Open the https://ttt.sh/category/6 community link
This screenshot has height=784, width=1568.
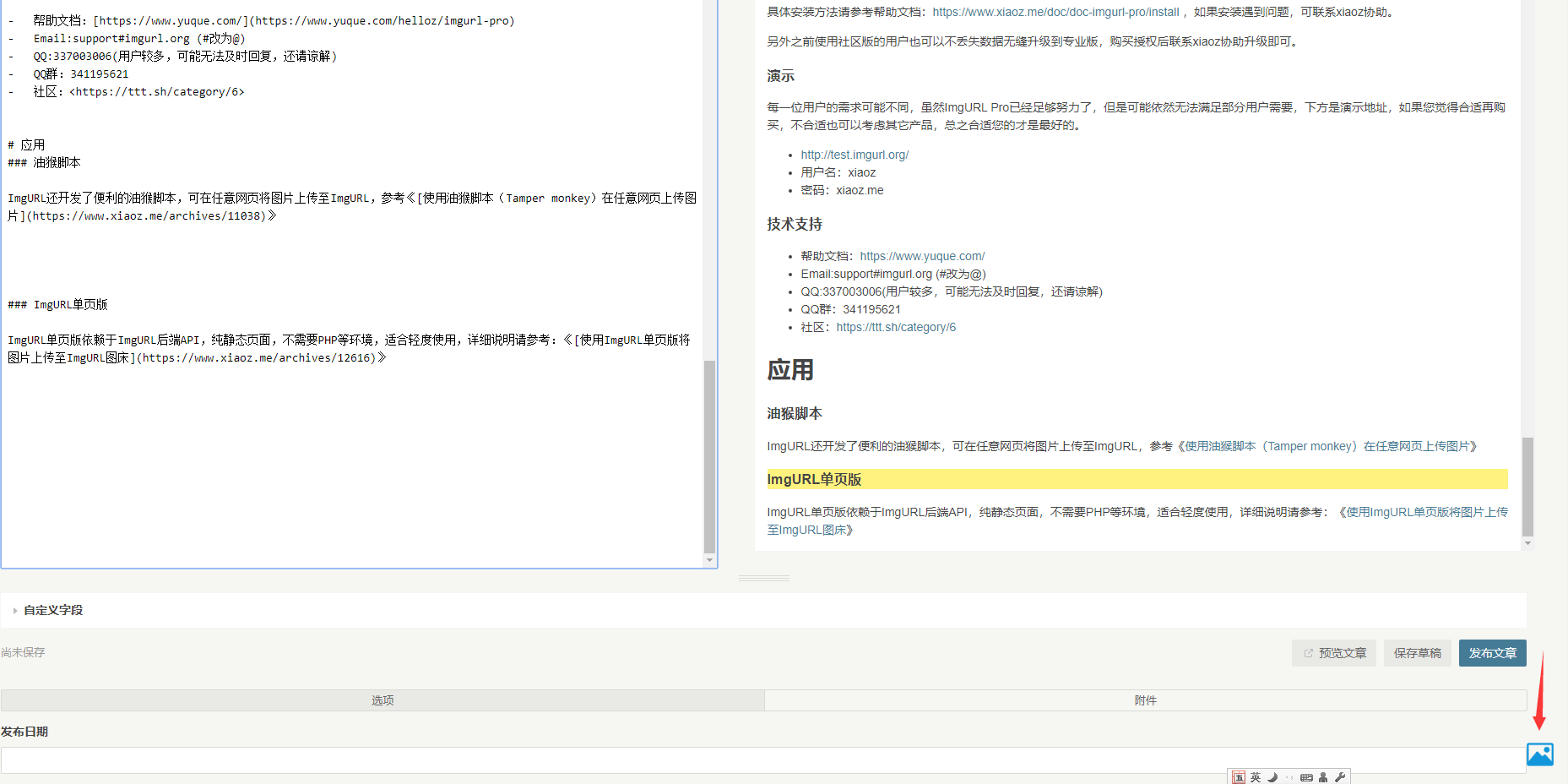point(896,327)
